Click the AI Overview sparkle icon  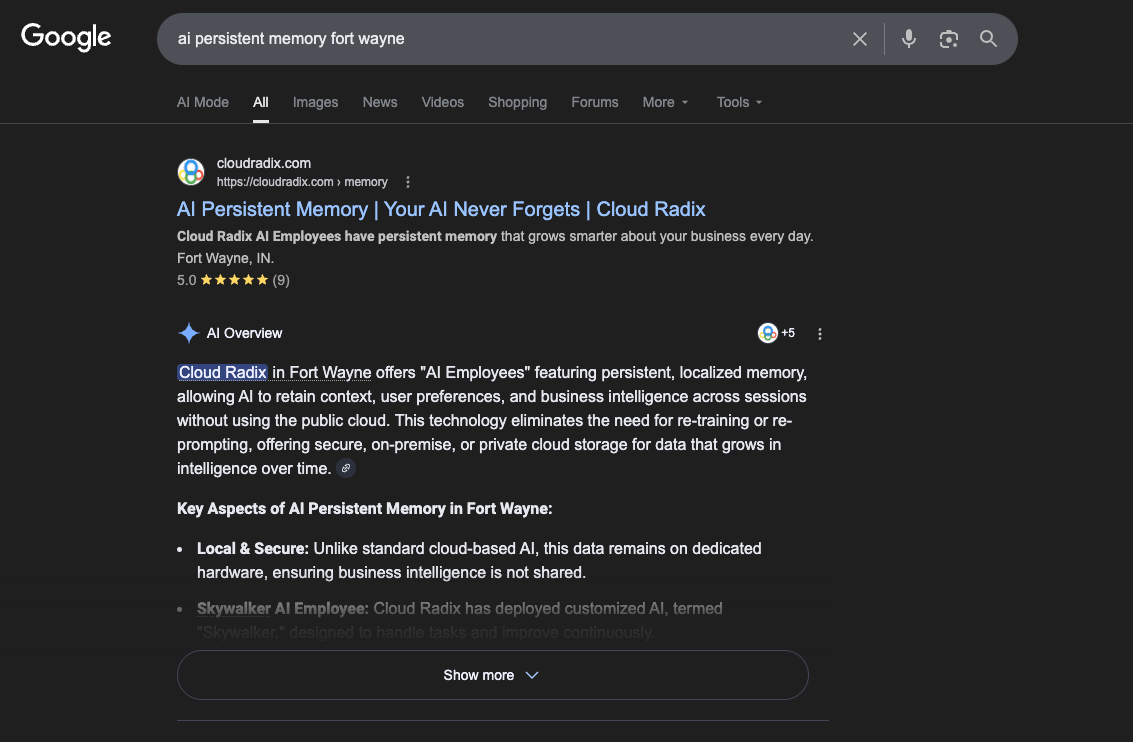click(x=188, y=332)
